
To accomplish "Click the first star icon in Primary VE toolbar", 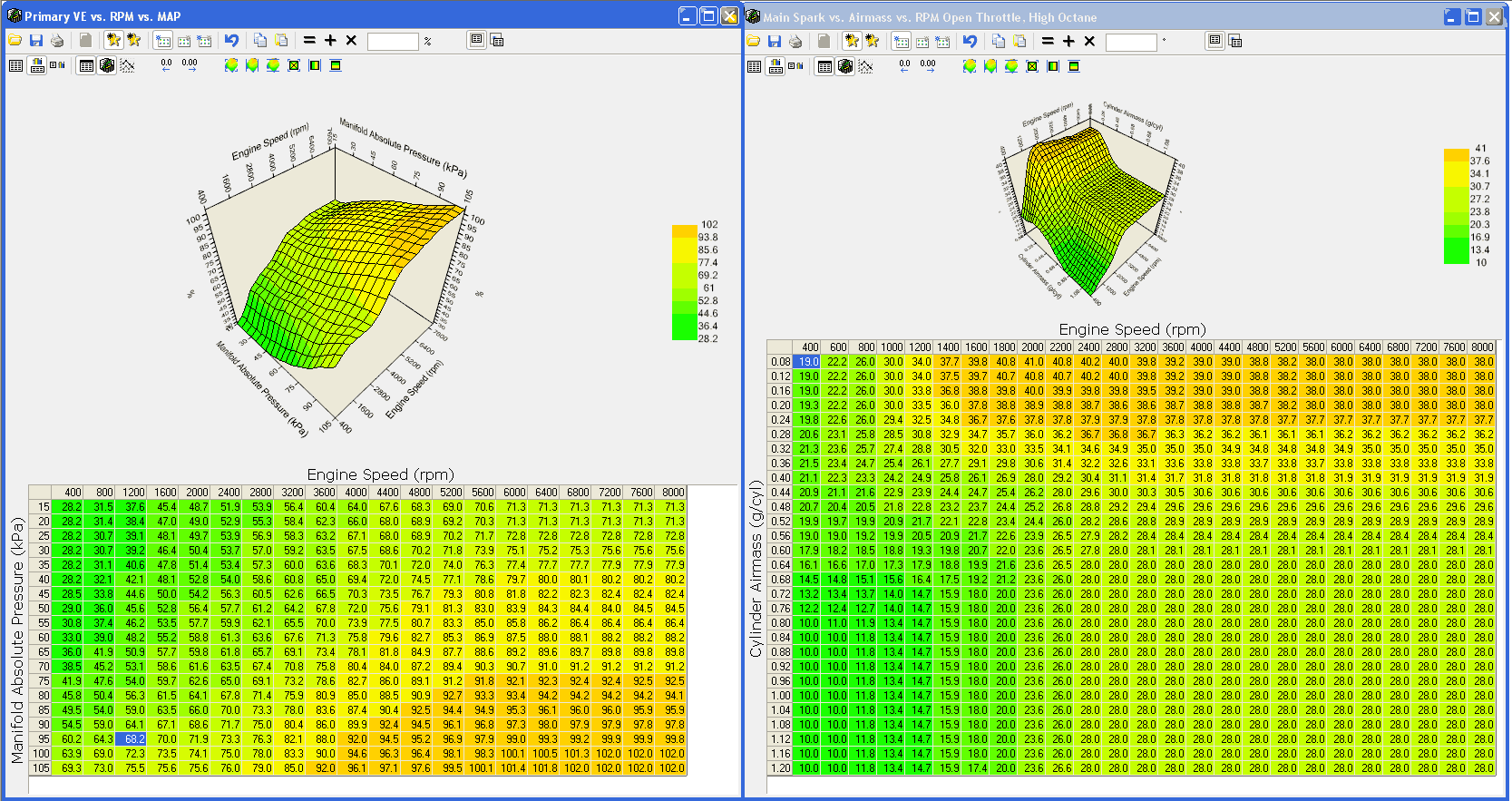I will click(x=113, y=40).
